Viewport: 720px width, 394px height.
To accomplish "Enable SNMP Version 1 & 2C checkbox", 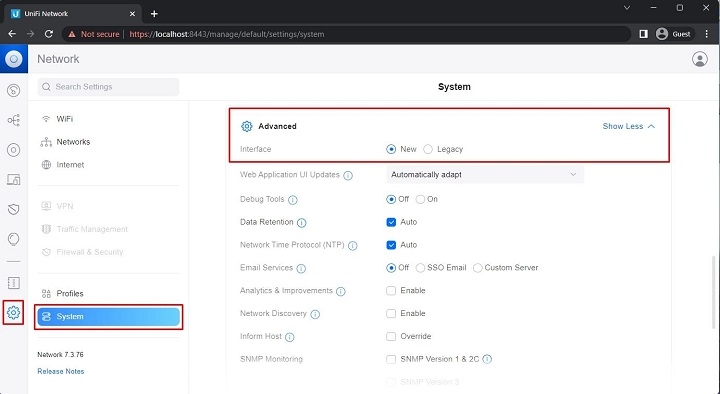I will click(391, 359).
